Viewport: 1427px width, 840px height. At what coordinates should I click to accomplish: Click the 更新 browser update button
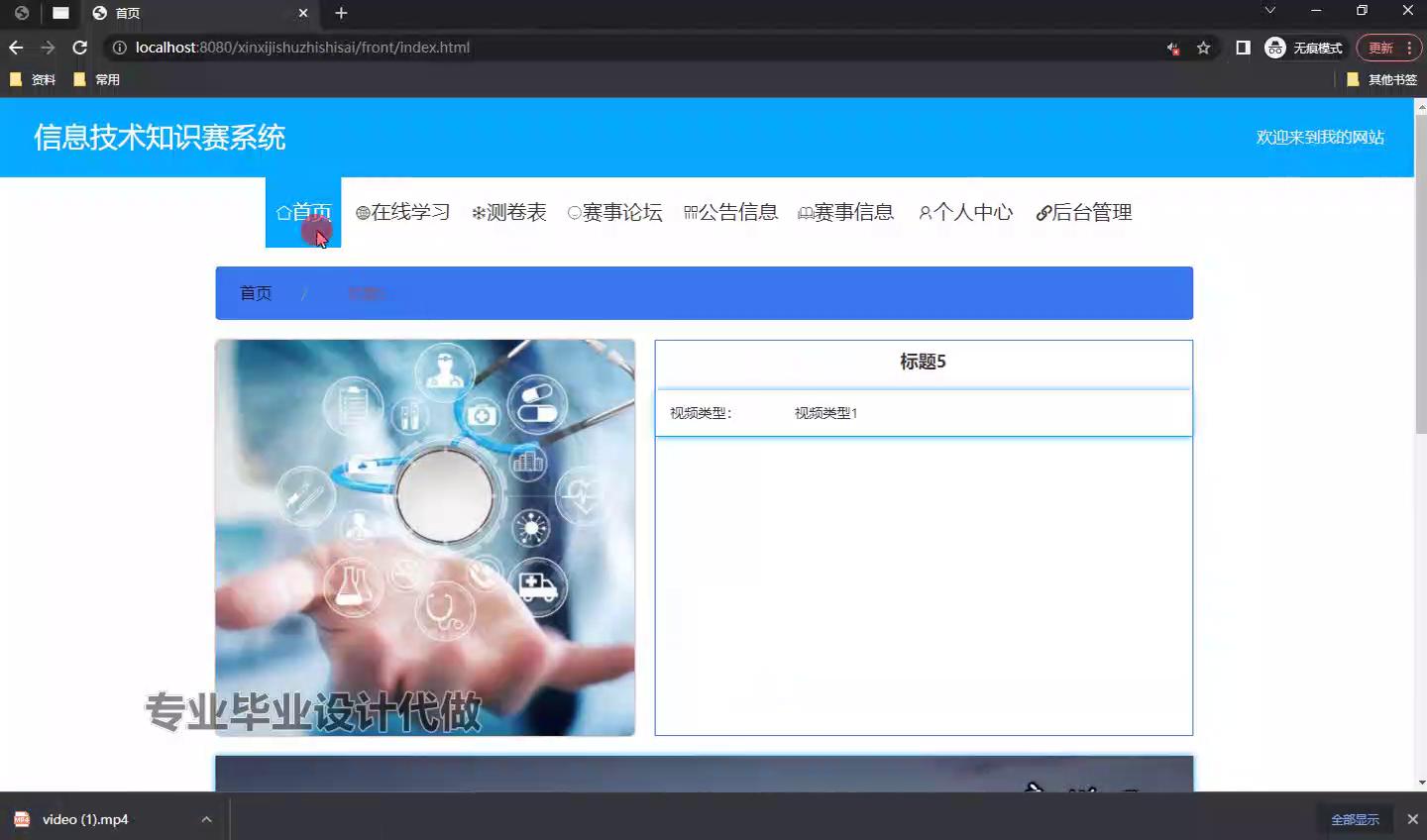click(x=1380, y=48)
